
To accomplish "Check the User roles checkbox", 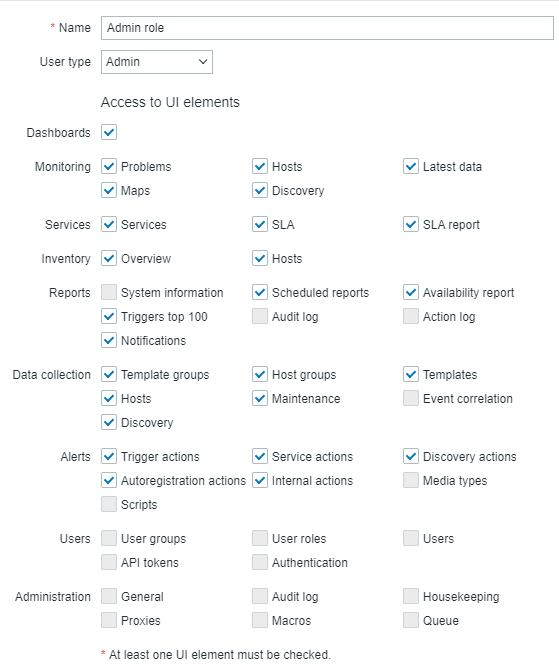I will 260,538.
